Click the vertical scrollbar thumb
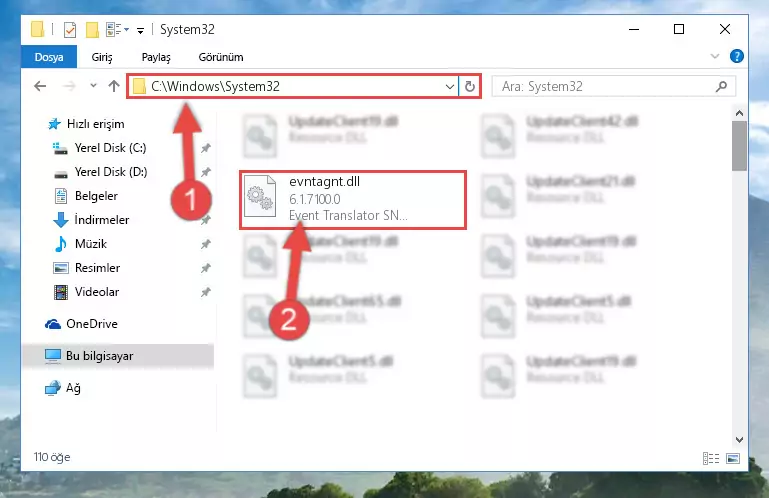Screen dimensions: 769x498 [x=739, y=146]
